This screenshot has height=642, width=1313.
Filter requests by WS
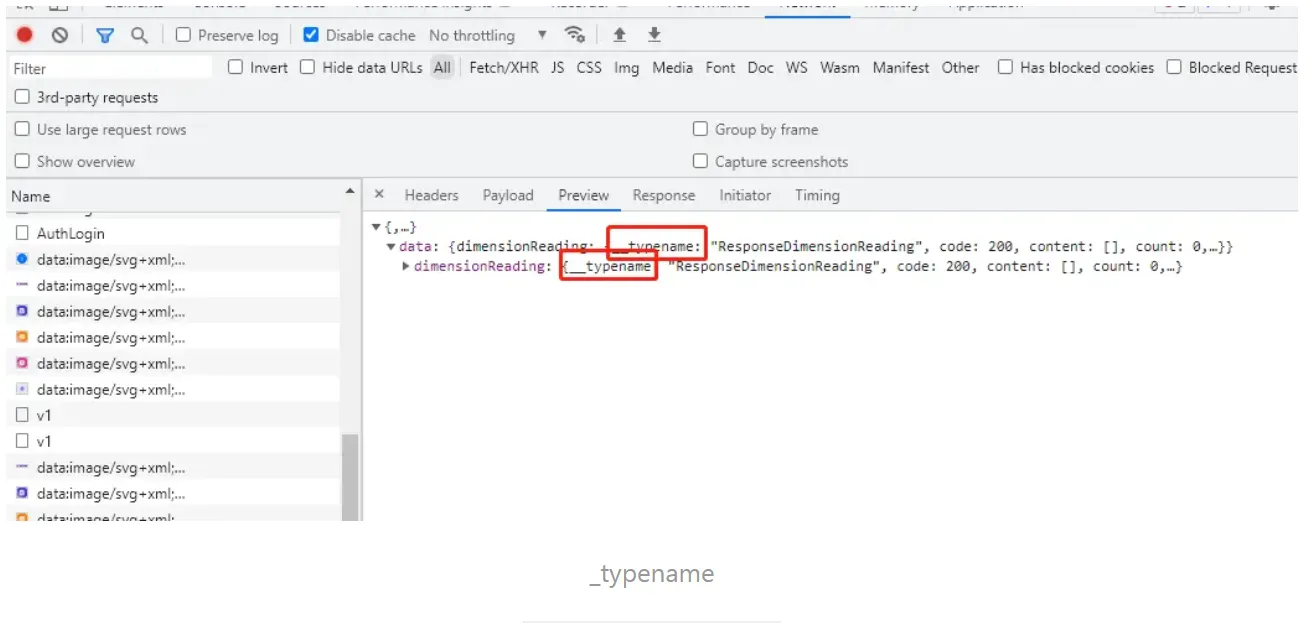pos(796,67)
